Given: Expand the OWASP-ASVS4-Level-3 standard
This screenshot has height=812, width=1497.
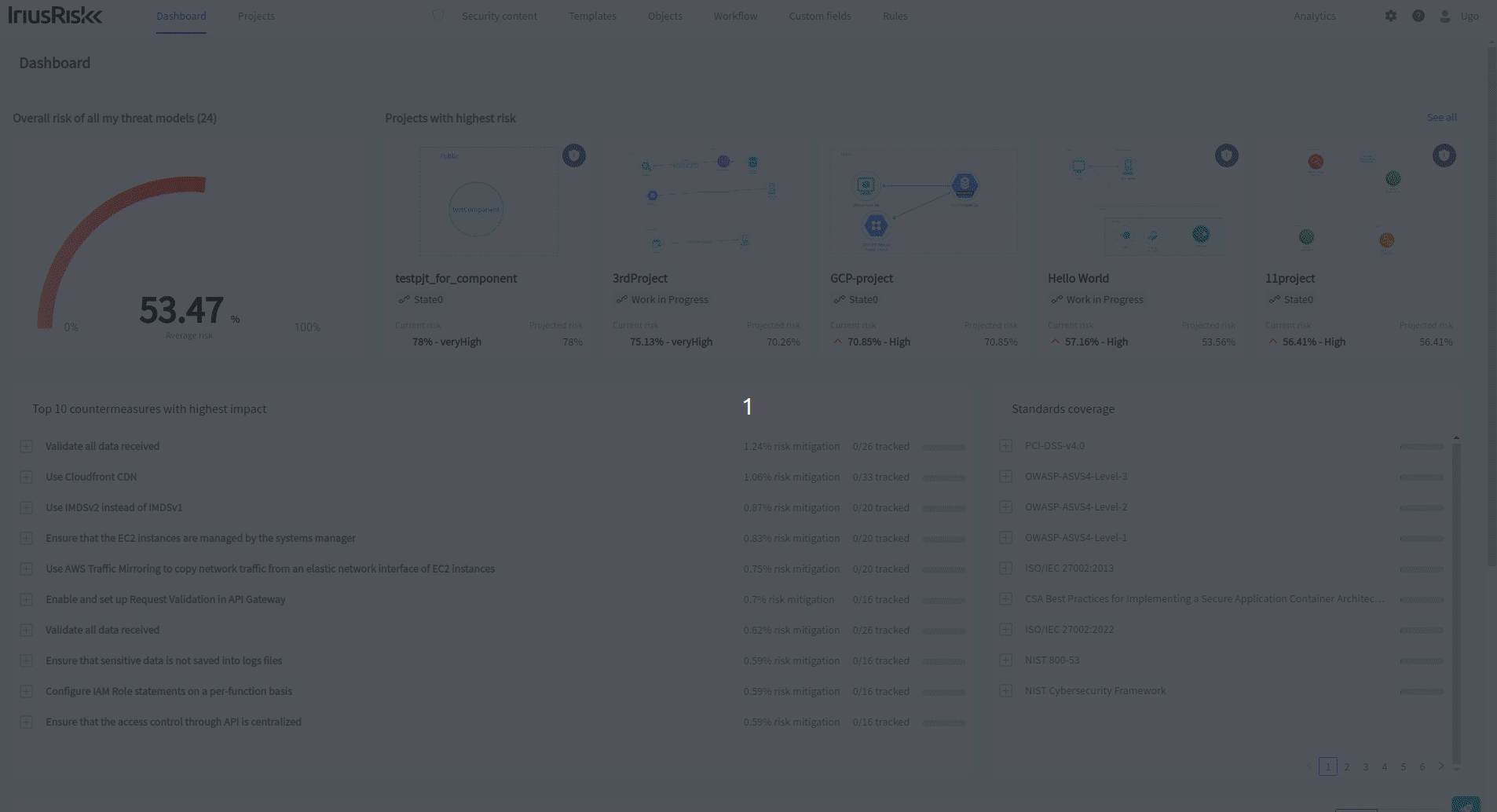Looking at the screenshot, I should (1006, 476).
